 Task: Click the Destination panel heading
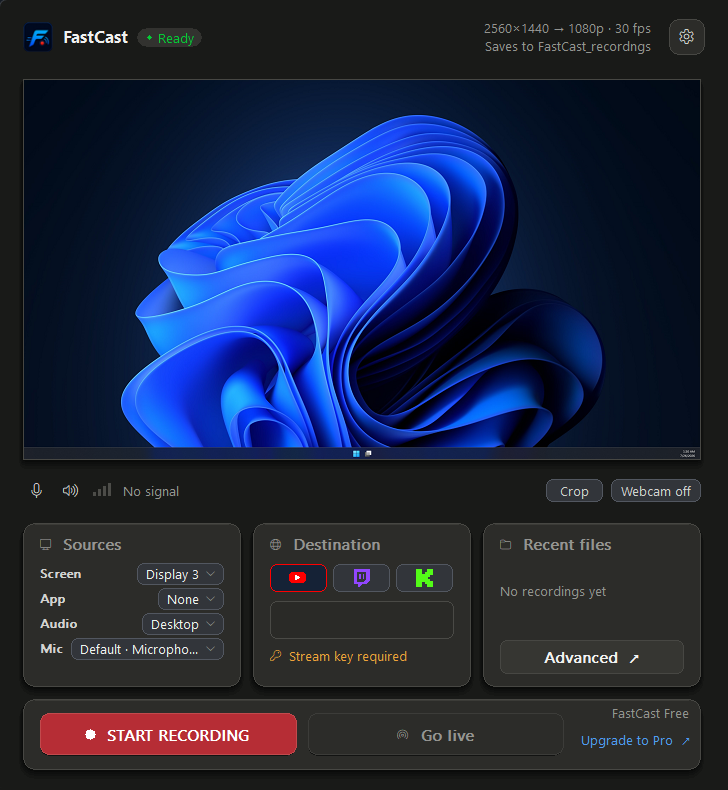(x=337, y=545)
